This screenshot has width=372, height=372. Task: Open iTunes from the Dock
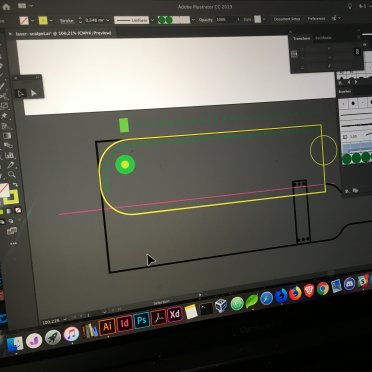71,334
